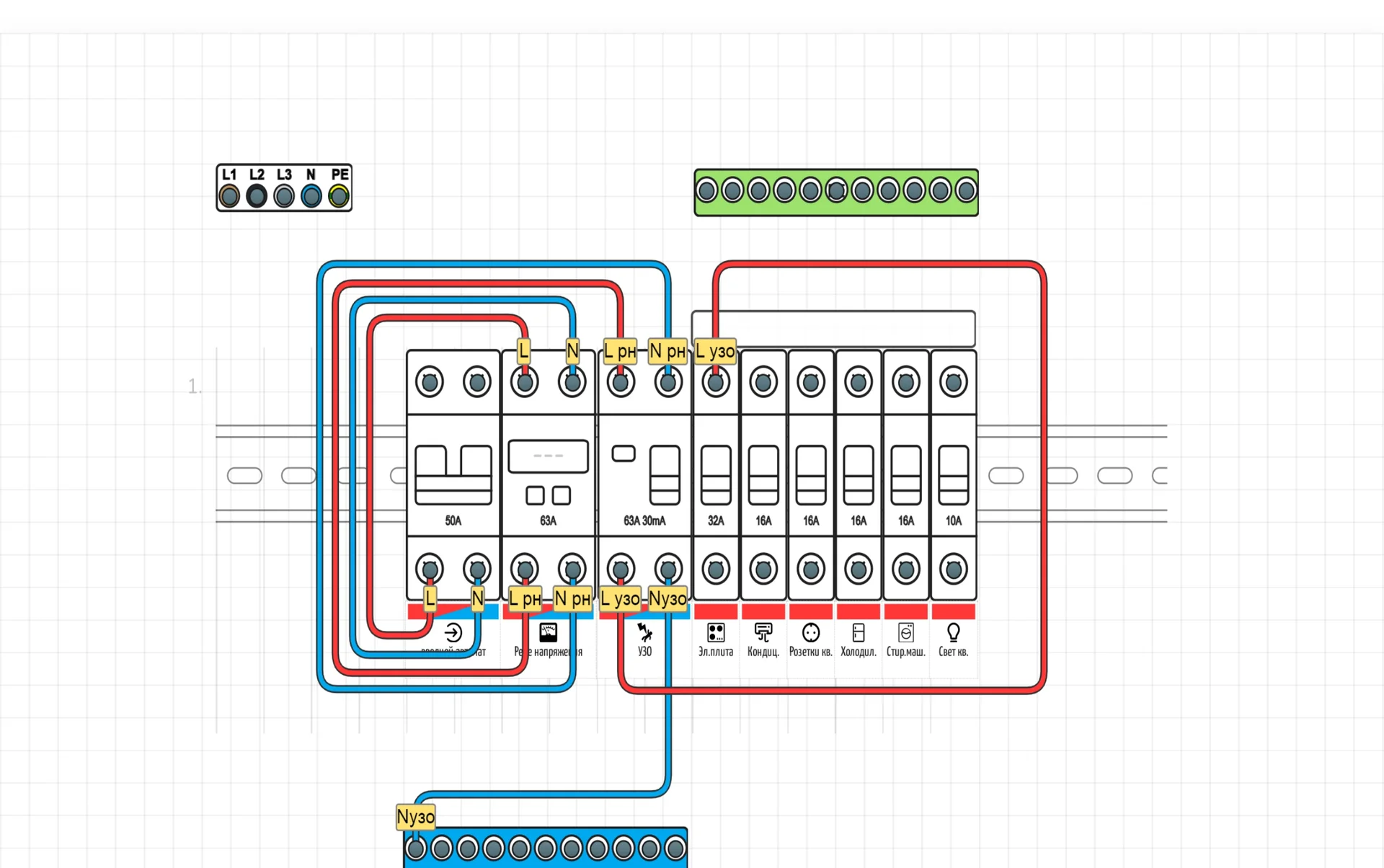Image resolution: width=1384 pixels, height=868 pixels.
Task: Toggle the Стир.маш. 16A breaker switch
Action: coord(906,475)
